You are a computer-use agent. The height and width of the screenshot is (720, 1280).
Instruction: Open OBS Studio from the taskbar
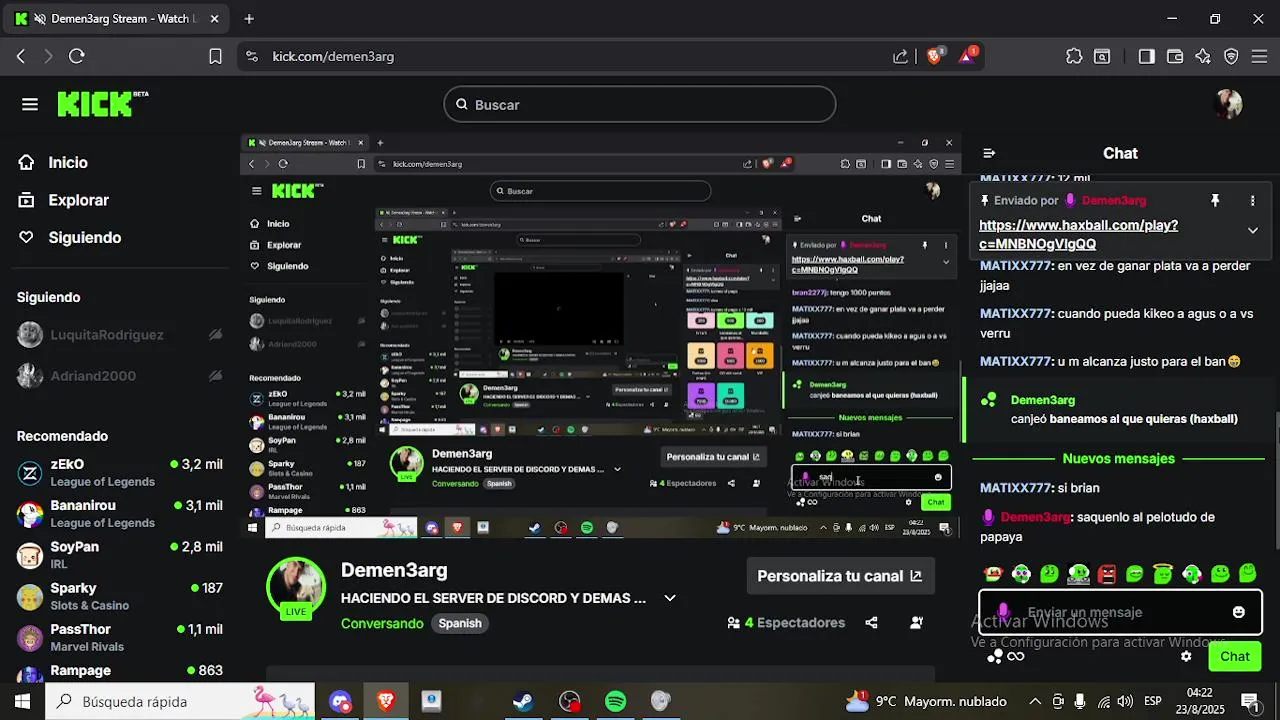click(569, 701)
